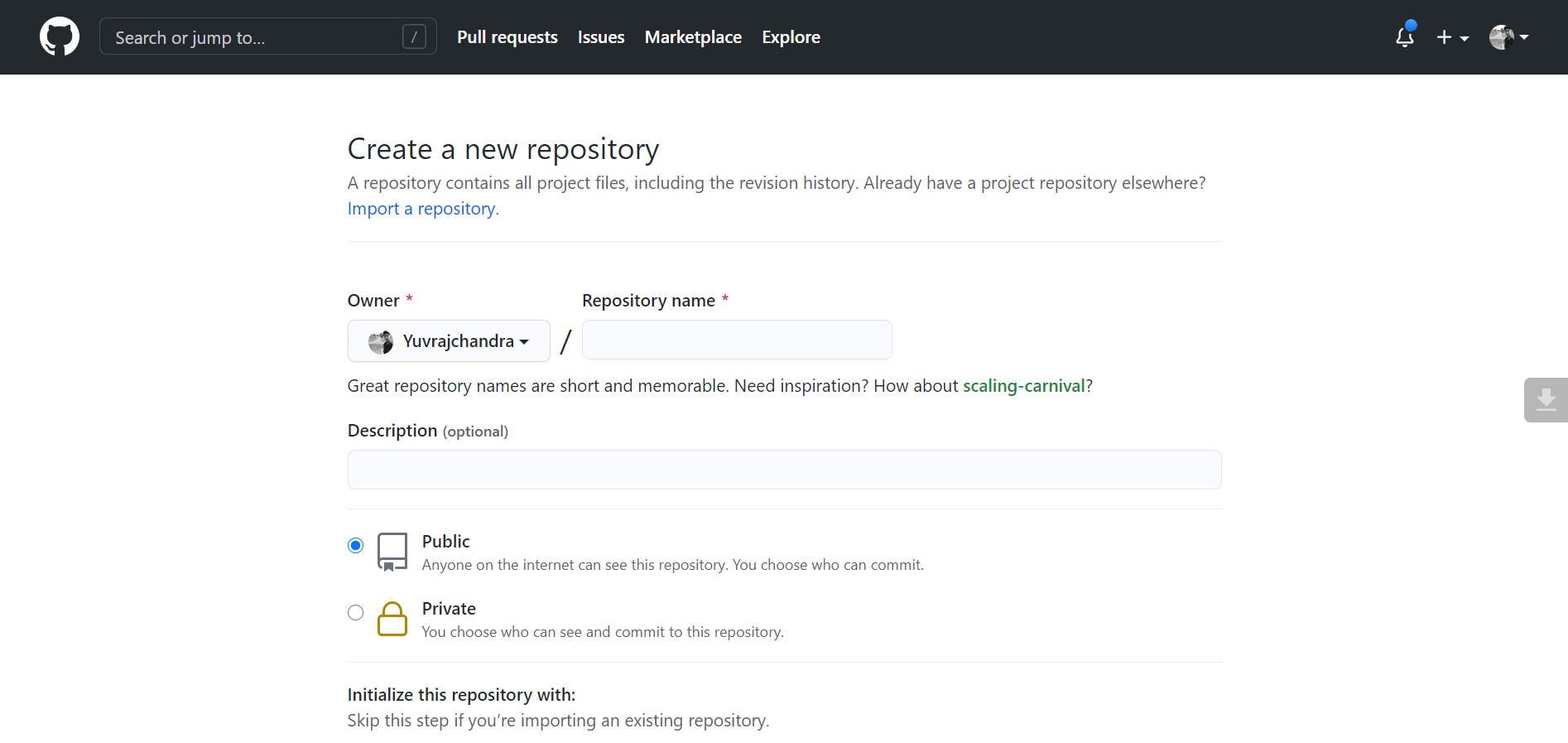Focus the Repository name field
The width and height of the screenshot is (1568, 743).
coord(736,340)
